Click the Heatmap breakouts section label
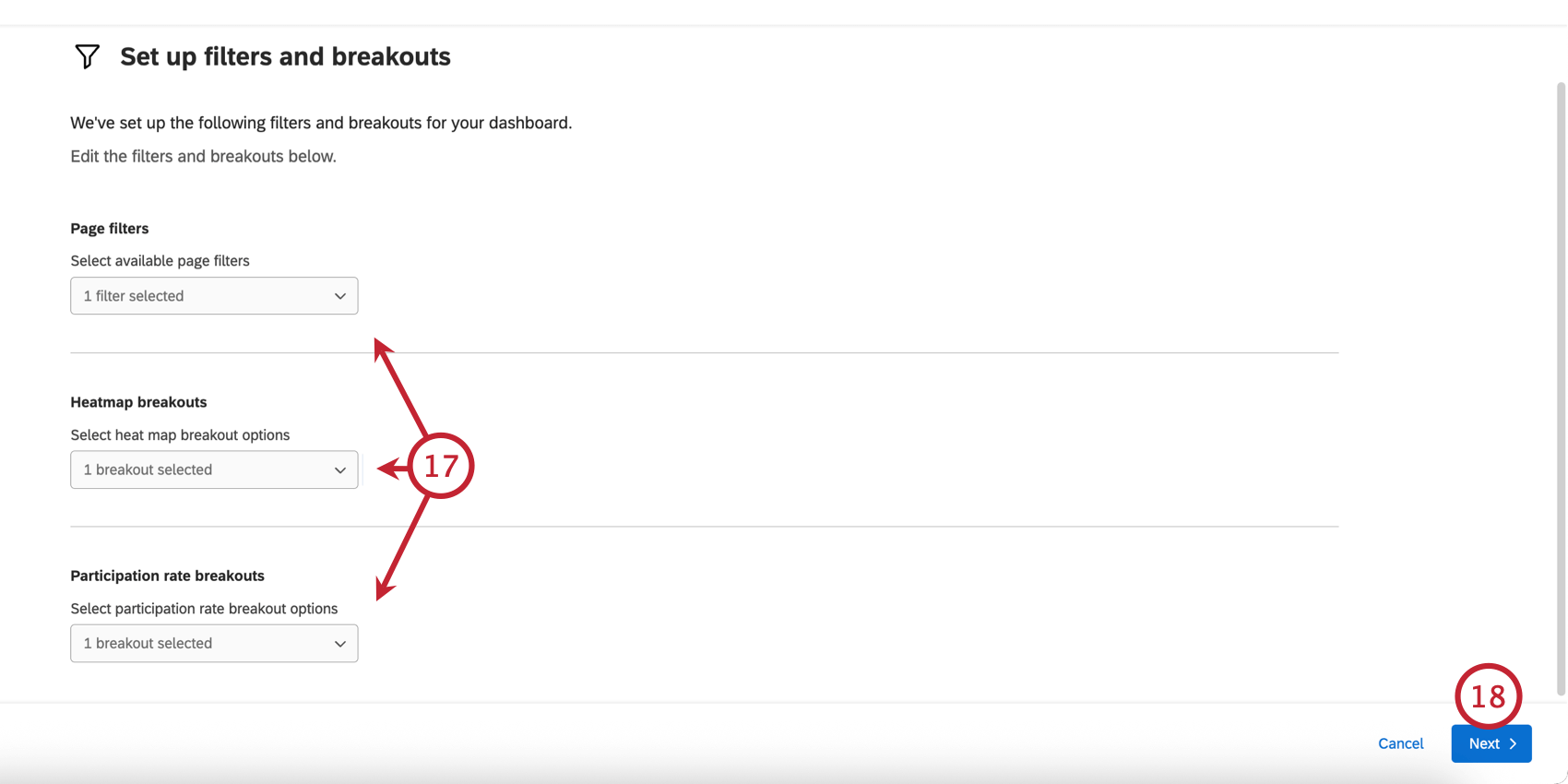The width and height of the screenshot is (1568, 784). [138, 401]
